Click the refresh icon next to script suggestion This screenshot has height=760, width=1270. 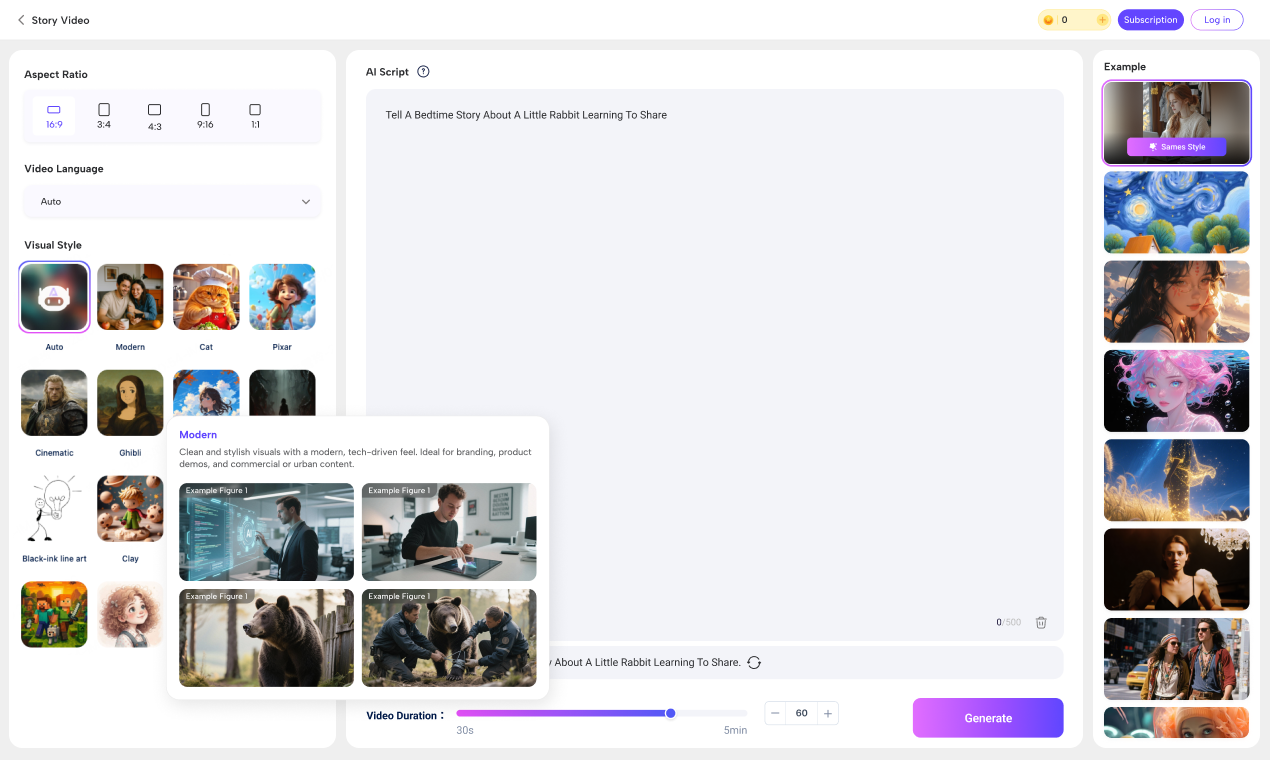754,662
